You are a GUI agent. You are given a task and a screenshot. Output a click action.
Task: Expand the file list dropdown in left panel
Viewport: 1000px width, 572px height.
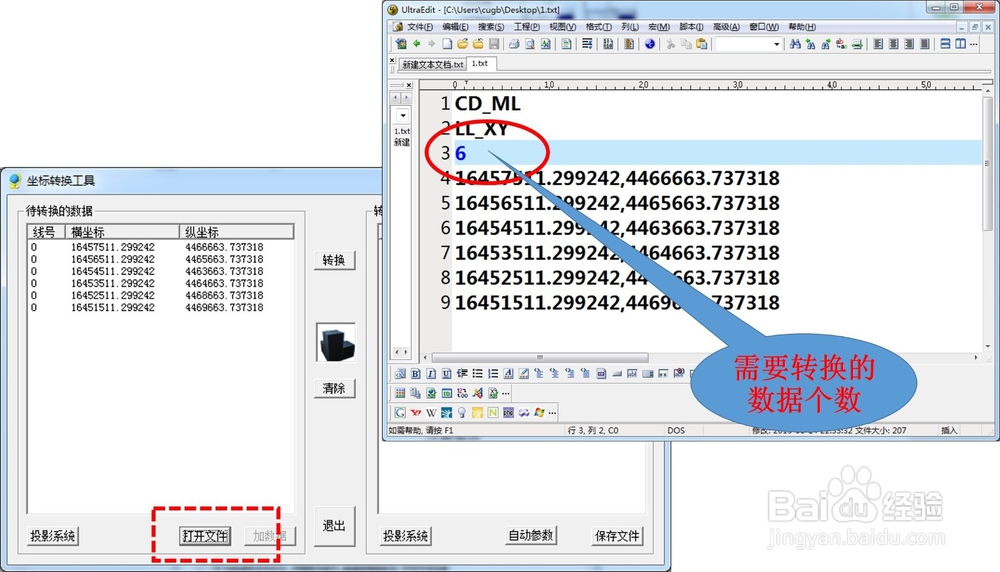coord(402,115)
